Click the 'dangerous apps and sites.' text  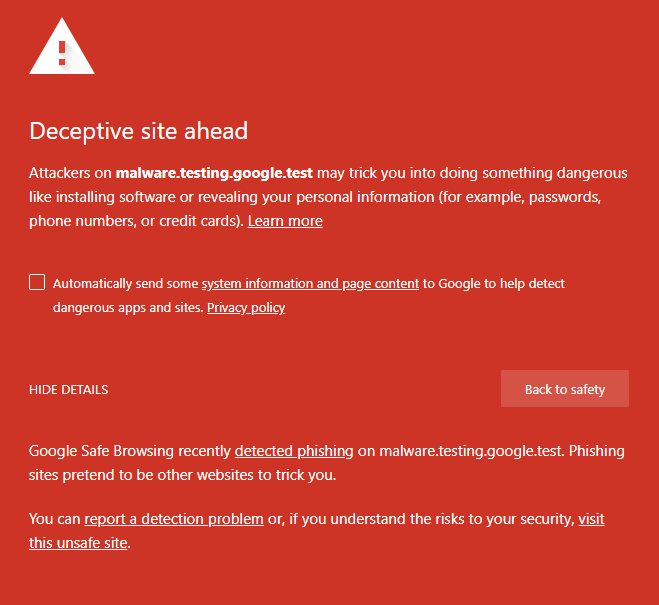click(128, 308)
